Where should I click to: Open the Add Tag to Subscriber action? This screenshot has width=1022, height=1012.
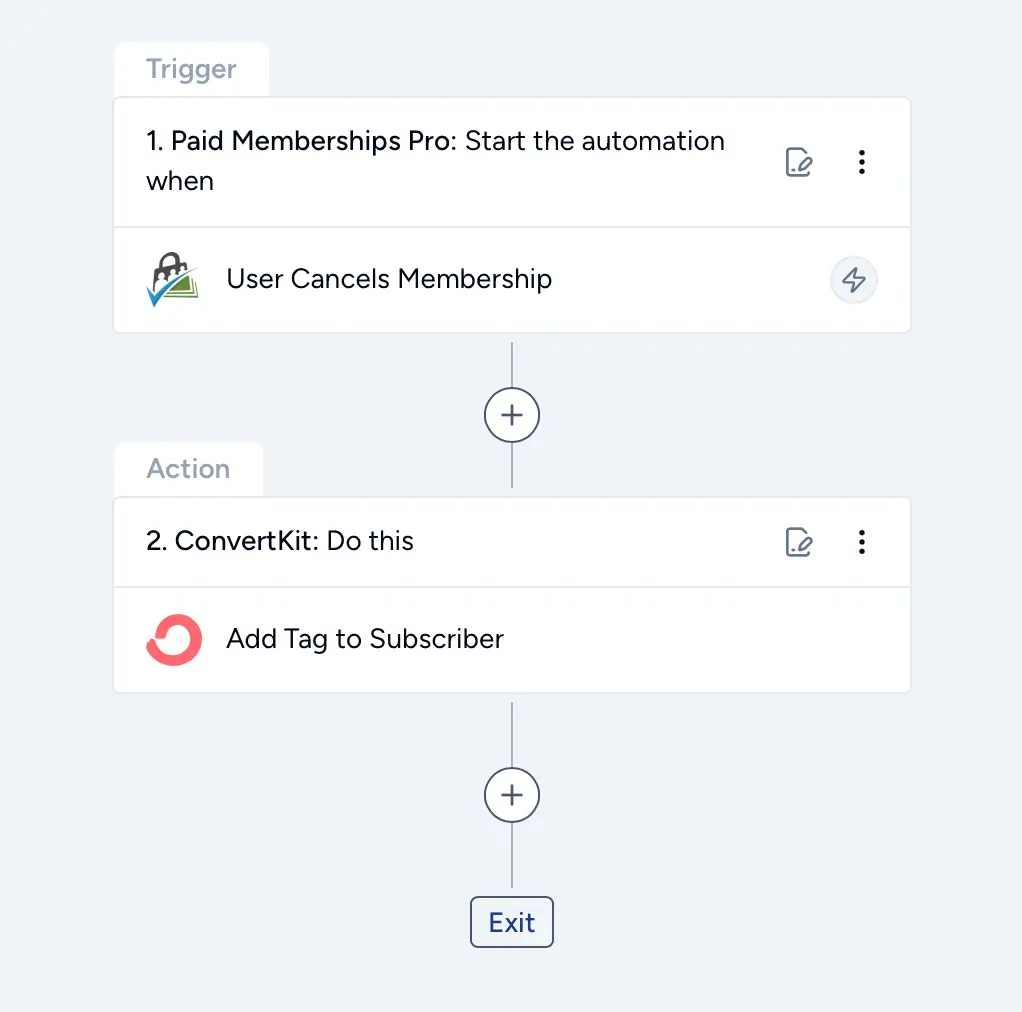512,640
